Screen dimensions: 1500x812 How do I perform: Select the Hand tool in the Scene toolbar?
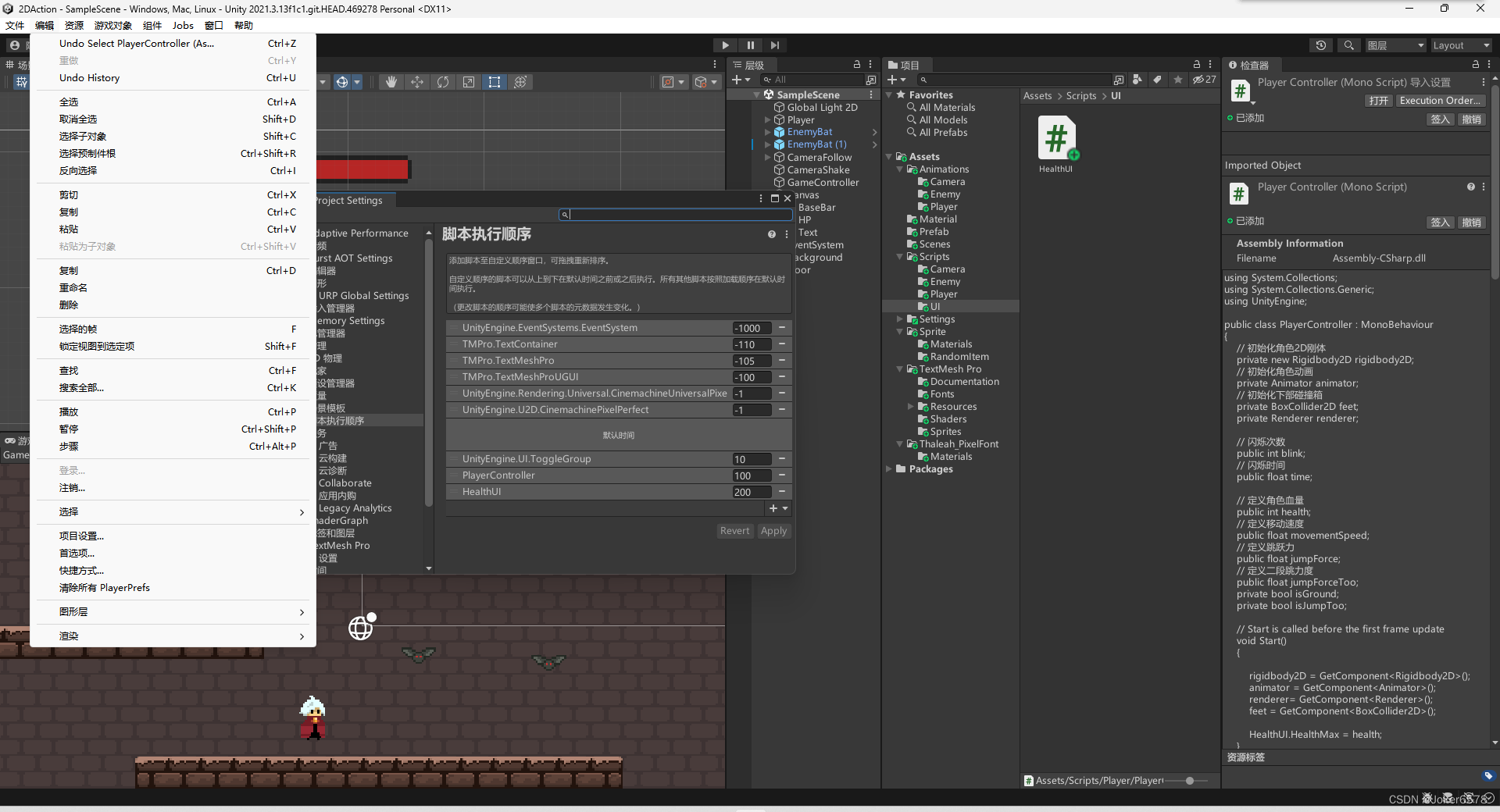(391, 81)
